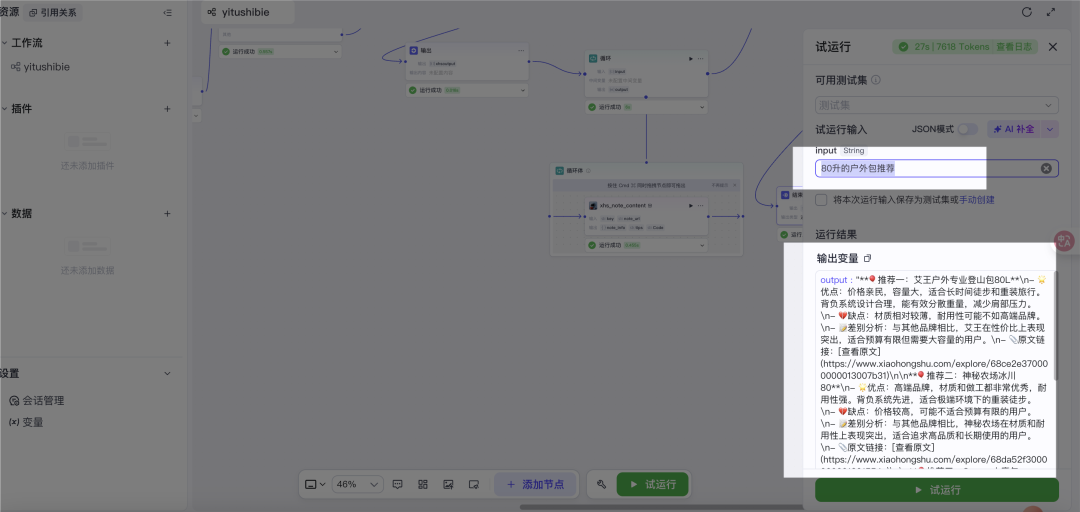Click AI 补全 button

tap(1014, 129)
